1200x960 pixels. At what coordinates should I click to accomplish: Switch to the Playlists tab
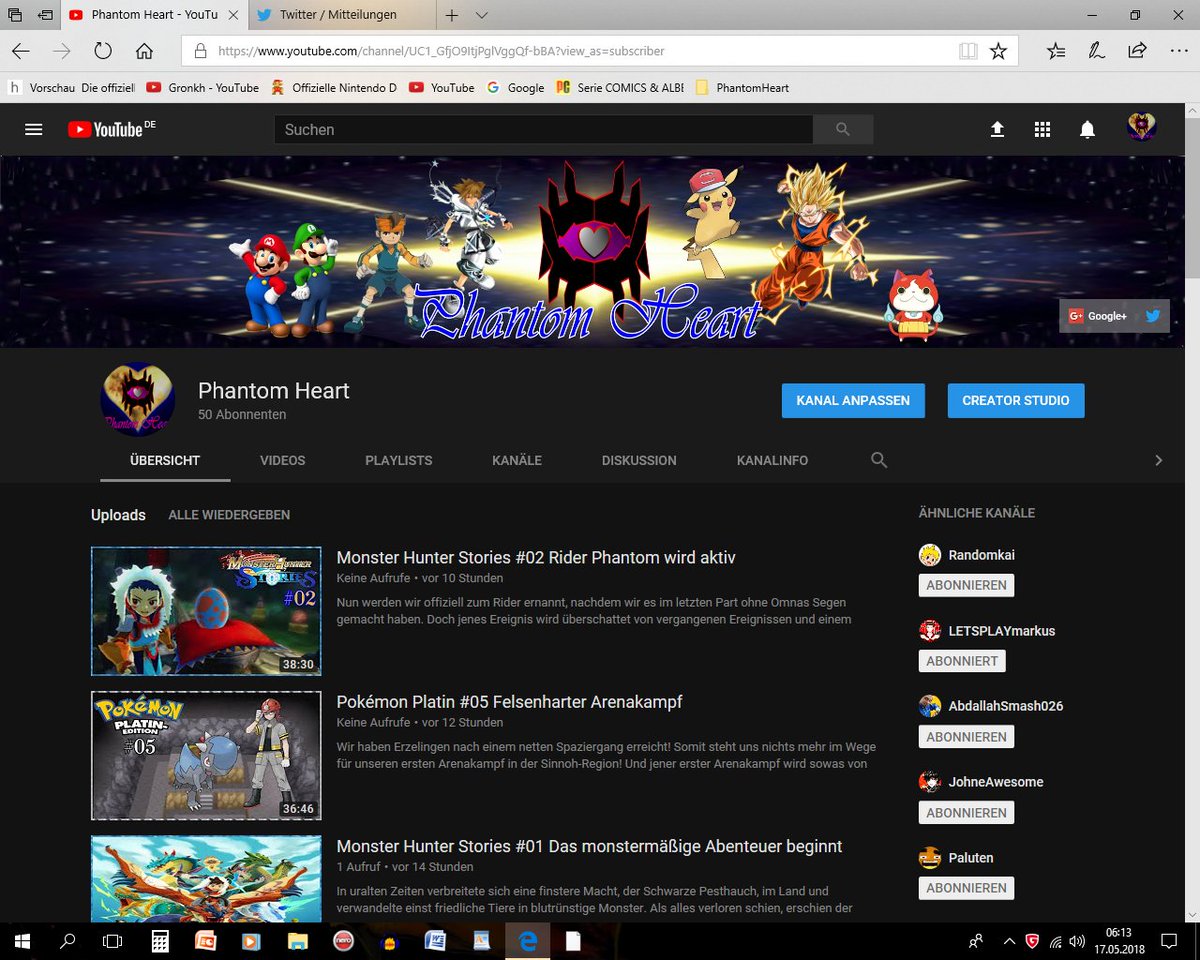(x=399, y=460)
